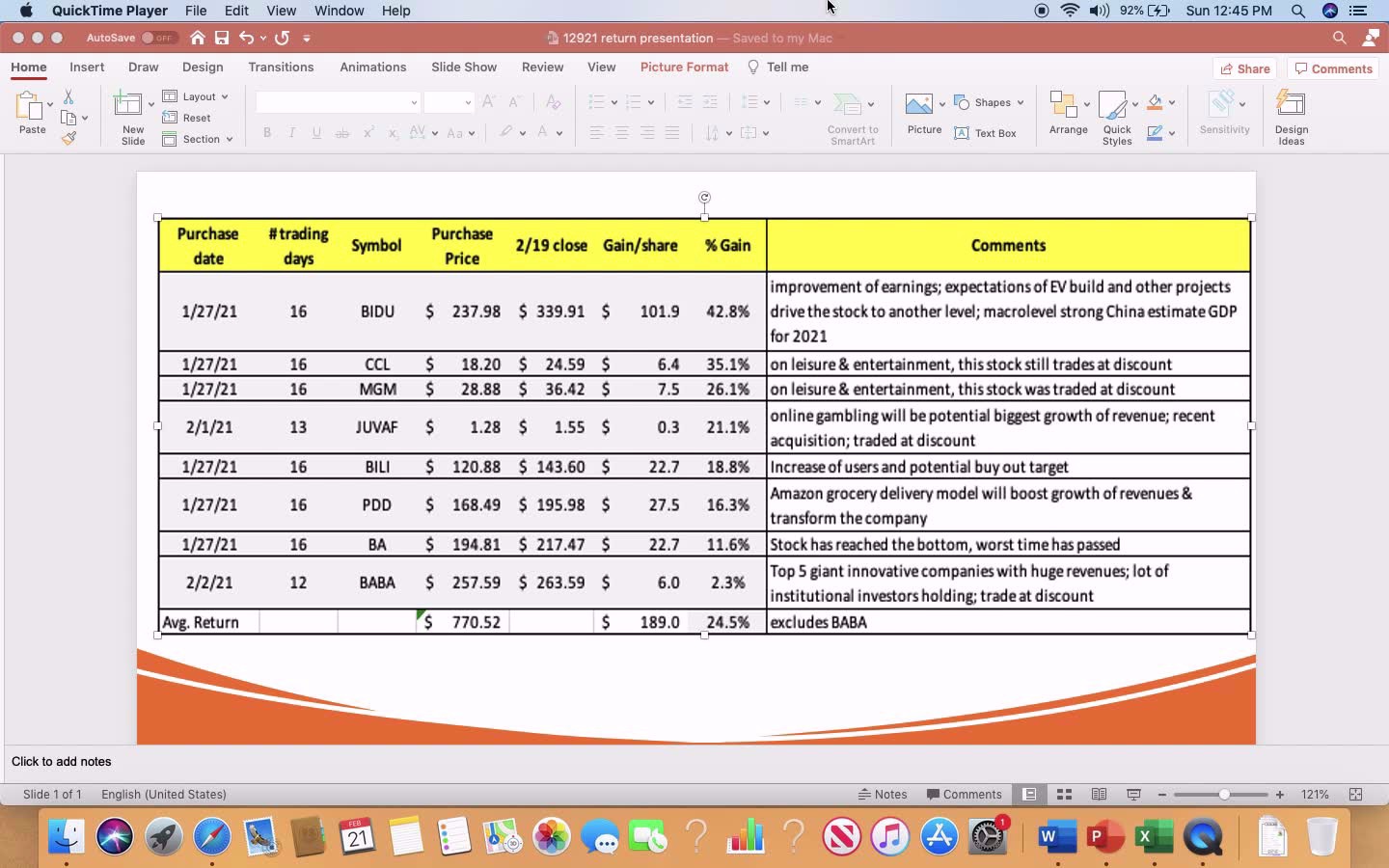This screenshot has height=868, width=1389.
Task: Click the Shape Outline pen icon
Action: click(1155, 133)
